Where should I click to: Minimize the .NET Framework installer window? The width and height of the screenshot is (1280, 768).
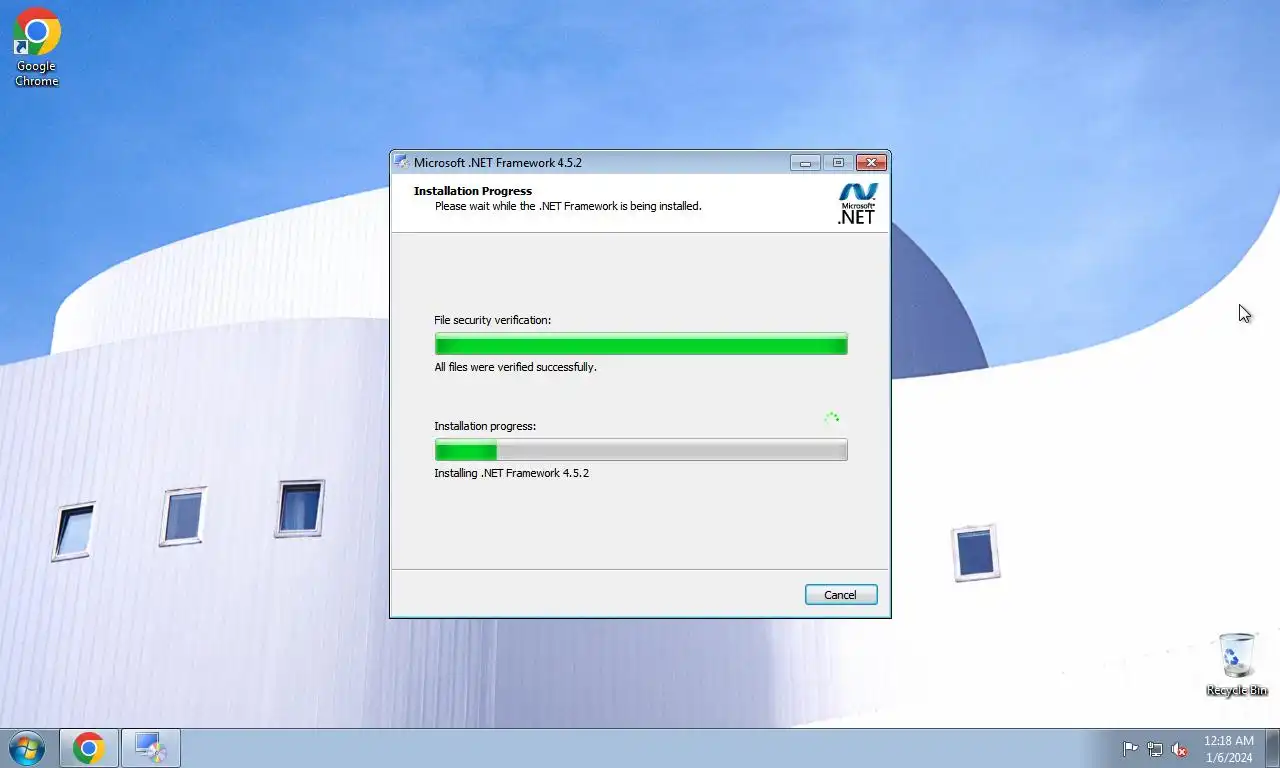tap(805, 162)
